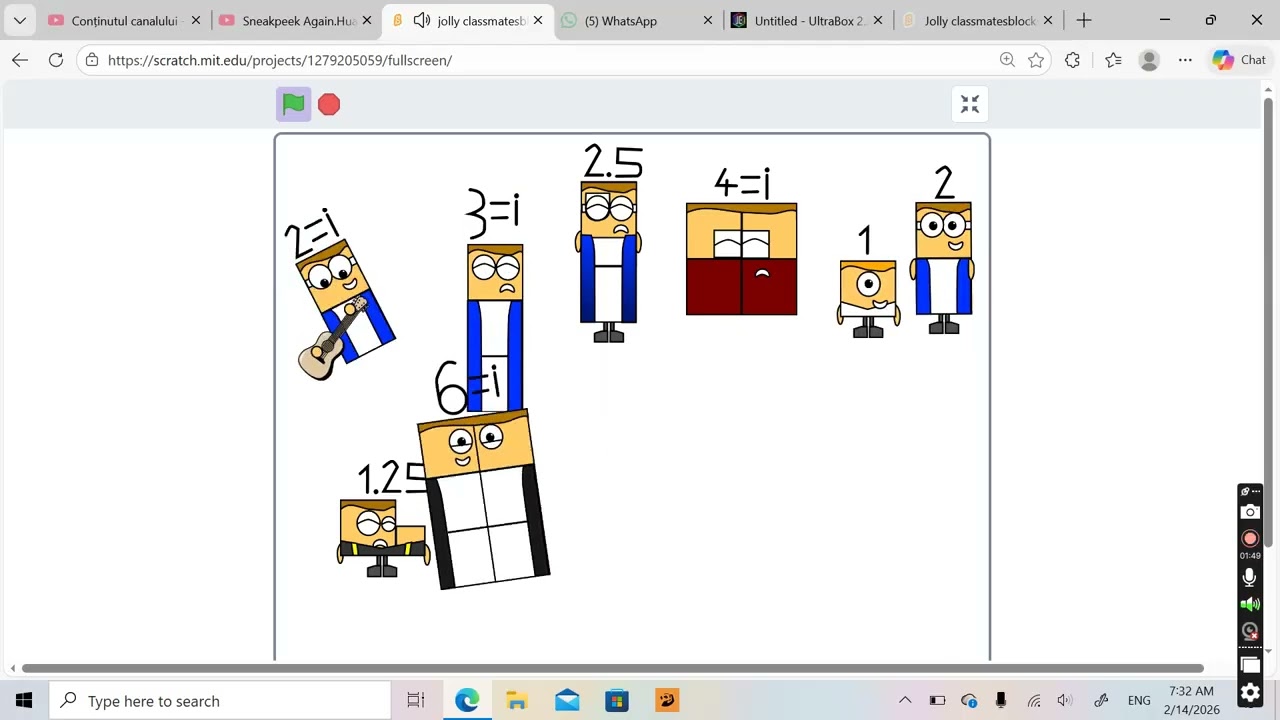Open volume control in system tray
The height and width of the screenshot is (720, 1280).
tap(1065, 701)
